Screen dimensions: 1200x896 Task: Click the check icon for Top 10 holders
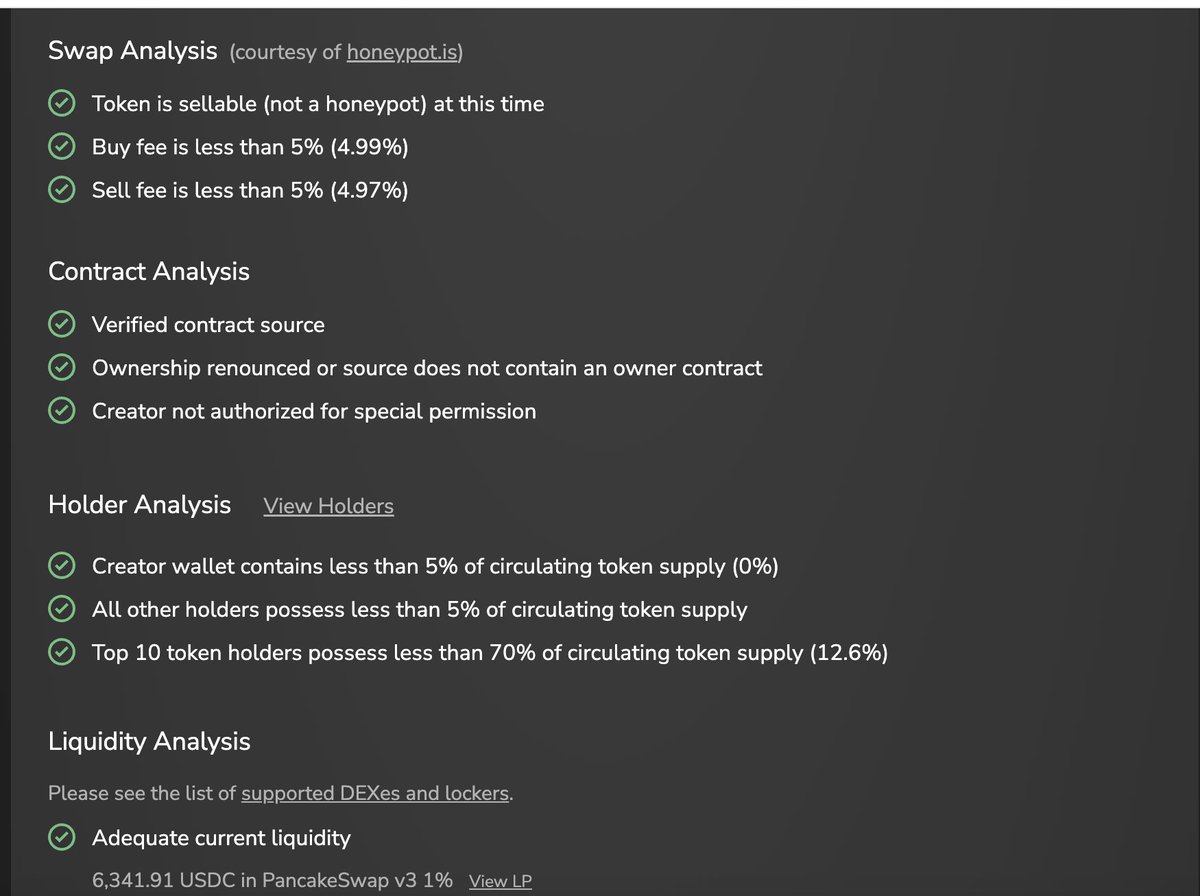[62, 652]
